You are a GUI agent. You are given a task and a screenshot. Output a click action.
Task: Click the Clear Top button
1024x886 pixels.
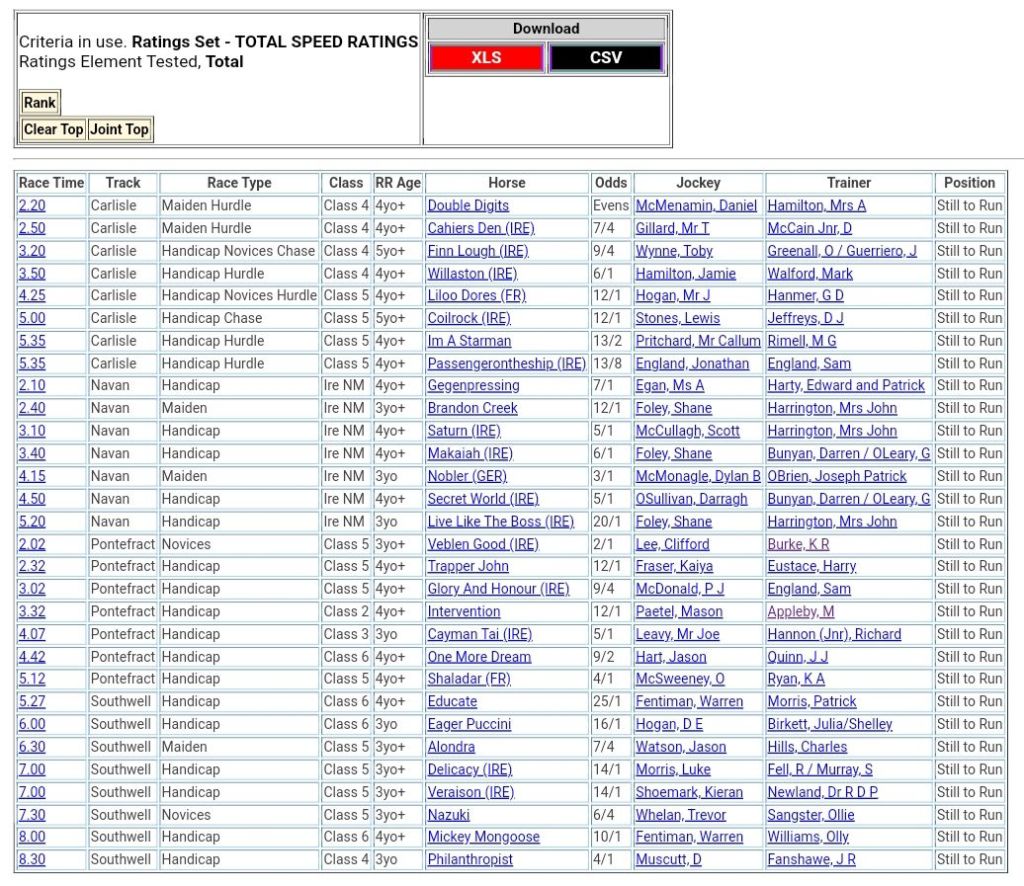click(53, 129)
